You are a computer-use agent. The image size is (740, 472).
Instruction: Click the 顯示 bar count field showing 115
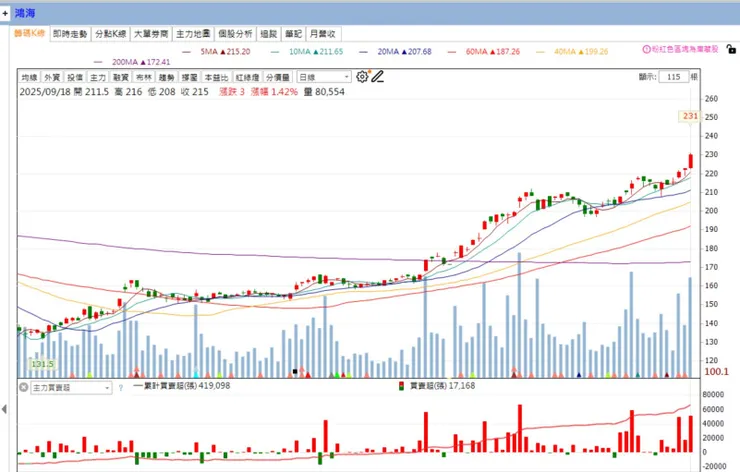[x=674, y=77]
